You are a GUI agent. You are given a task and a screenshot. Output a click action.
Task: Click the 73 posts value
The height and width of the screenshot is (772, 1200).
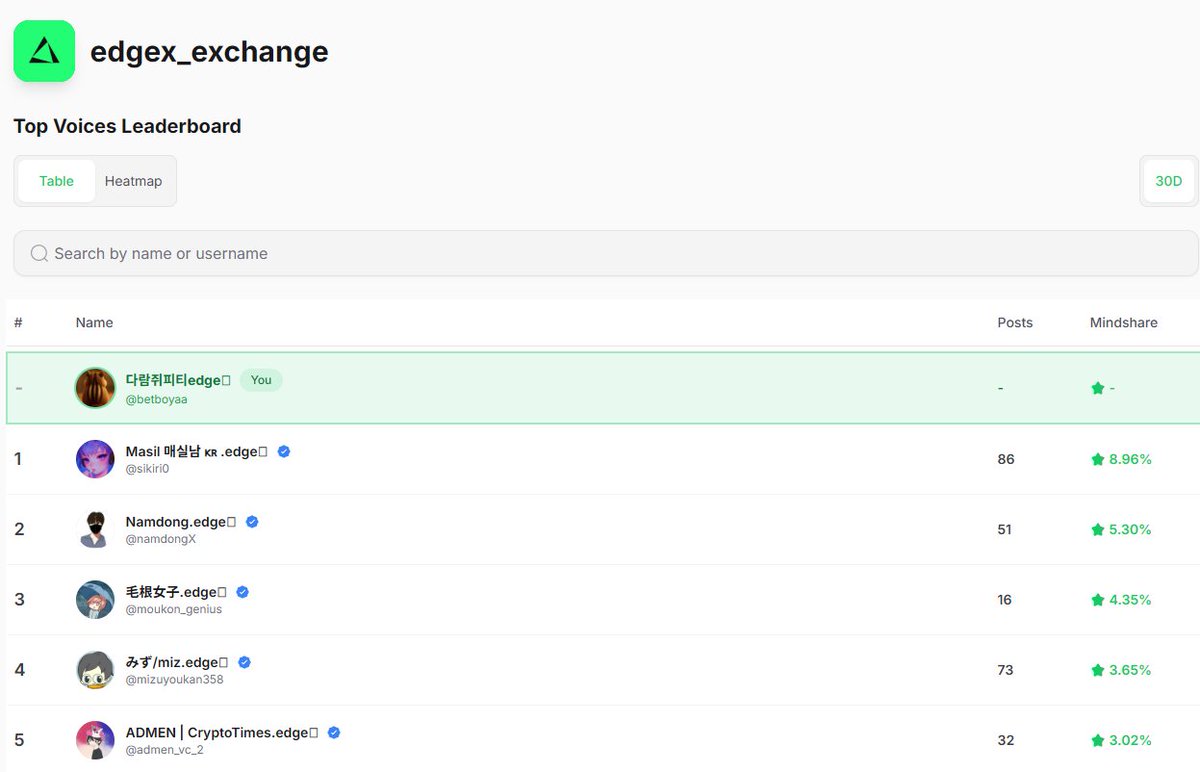[x=1006, y=670]
